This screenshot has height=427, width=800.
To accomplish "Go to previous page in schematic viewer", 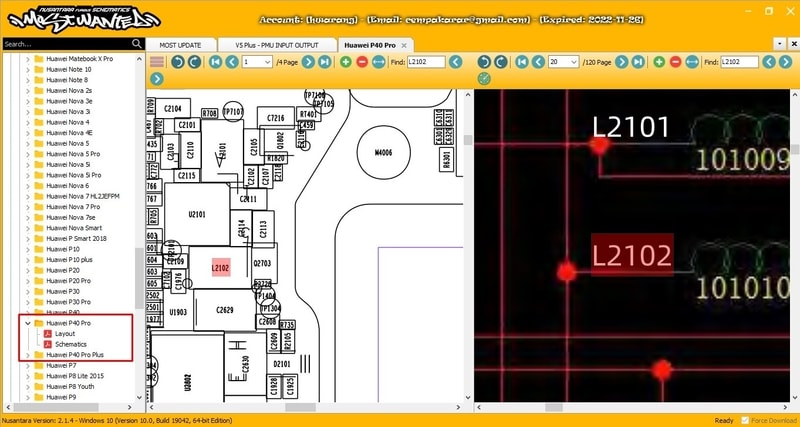I will coord(538,62).
